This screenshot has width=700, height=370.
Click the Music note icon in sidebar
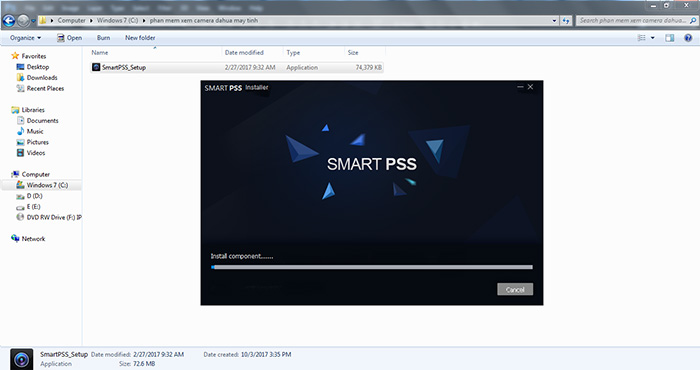[20, 131]
